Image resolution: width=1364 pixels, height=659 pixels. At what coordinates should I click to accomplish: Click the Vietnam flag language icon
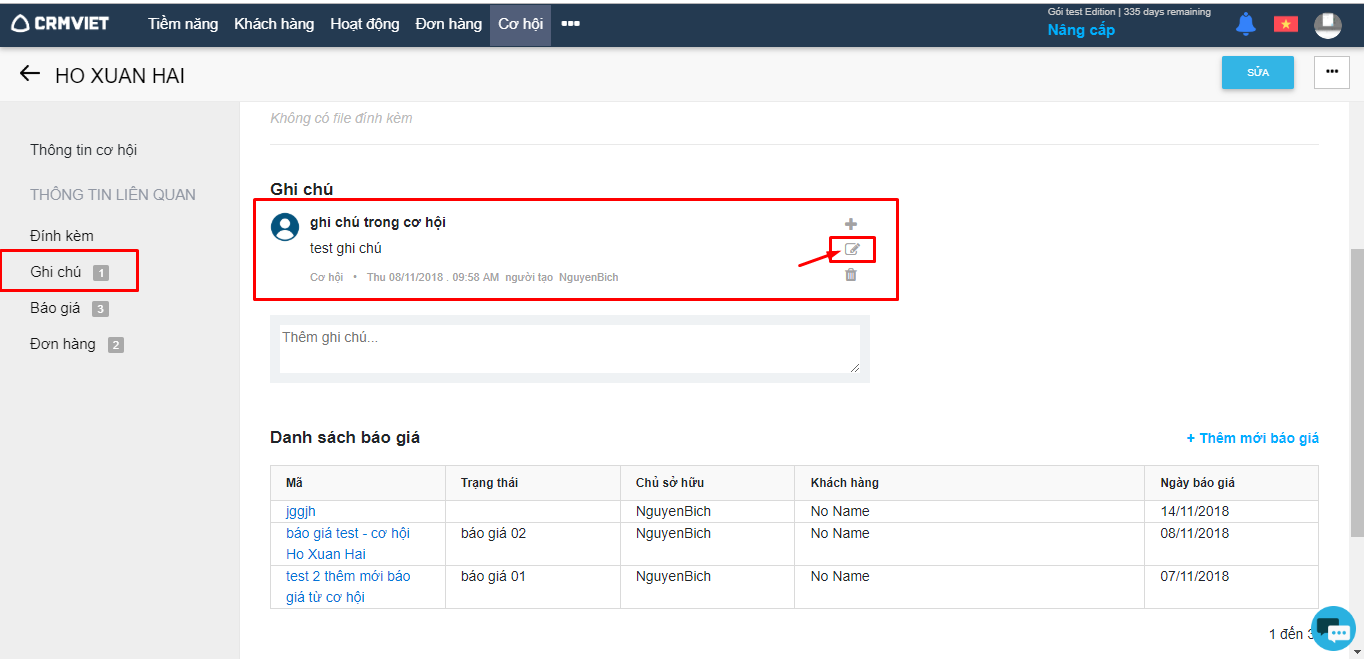tap(1285, 24)
